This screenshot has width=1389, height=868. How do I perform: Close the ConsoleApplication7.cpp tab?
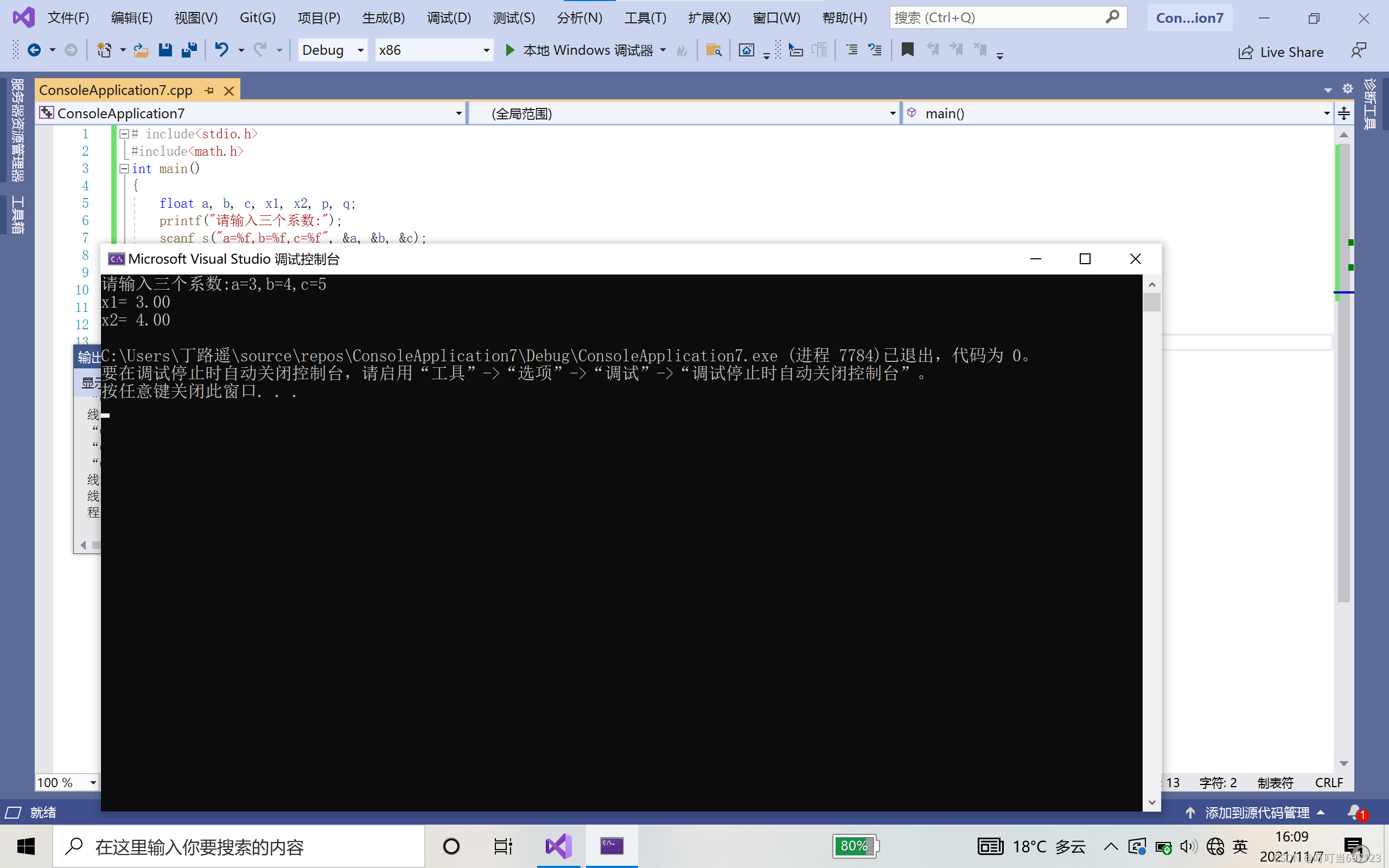(229, 91)
